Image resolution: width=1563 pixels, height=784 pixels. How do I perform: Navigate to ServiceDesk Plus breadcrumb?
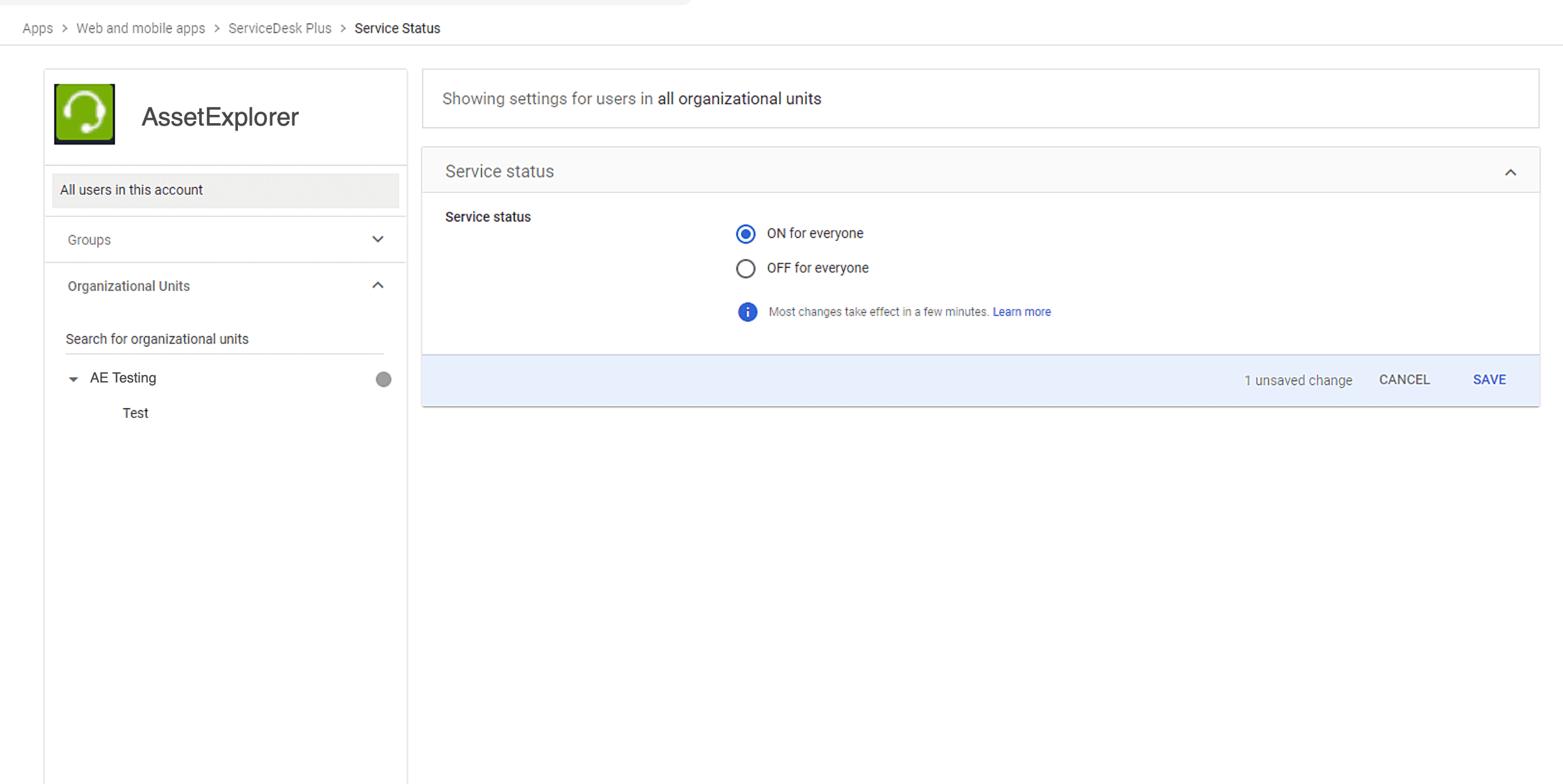click(280, 29)
